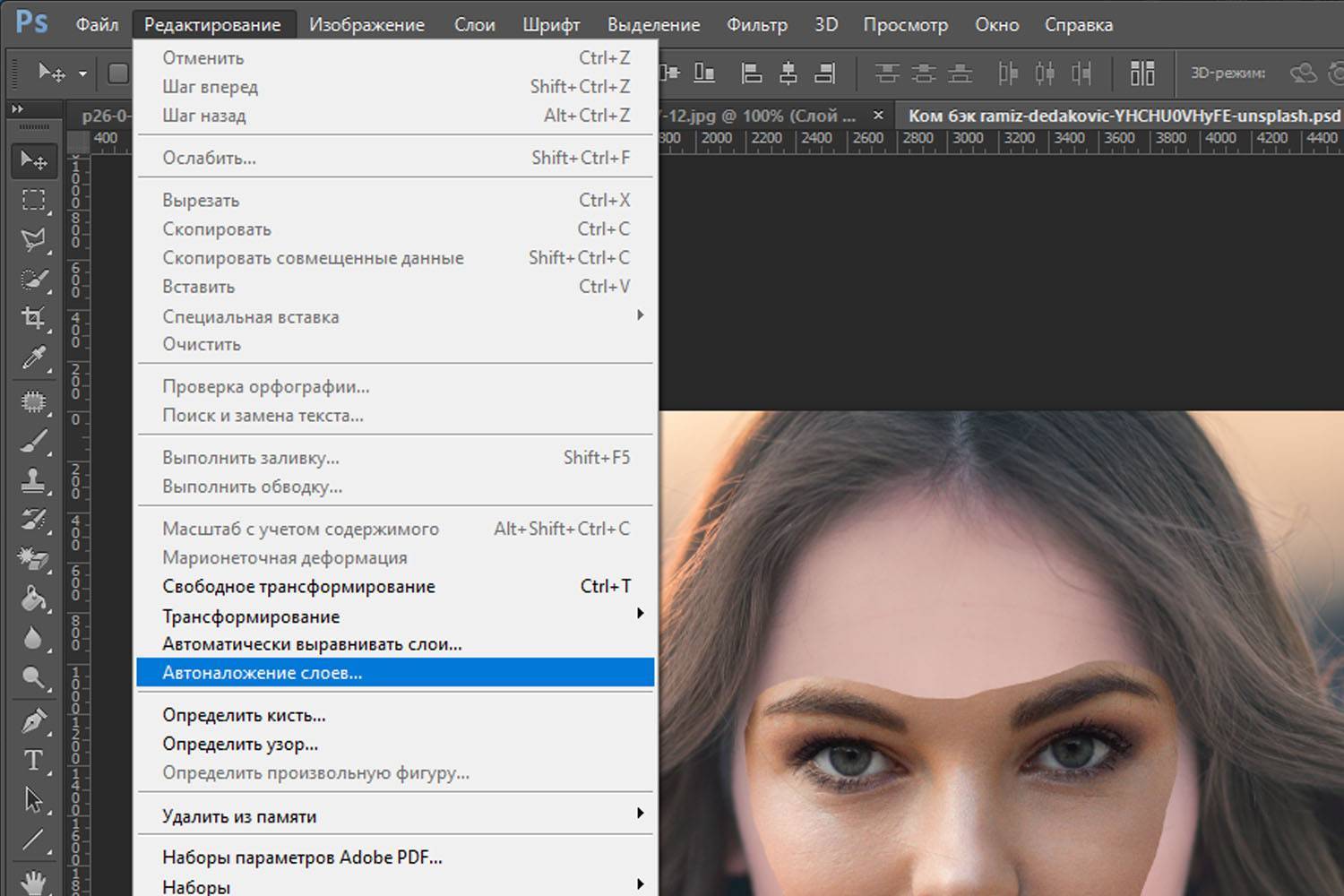Select the Paint Bucket tool
The image size is (1344, 896).
click(x=33, y=598)
